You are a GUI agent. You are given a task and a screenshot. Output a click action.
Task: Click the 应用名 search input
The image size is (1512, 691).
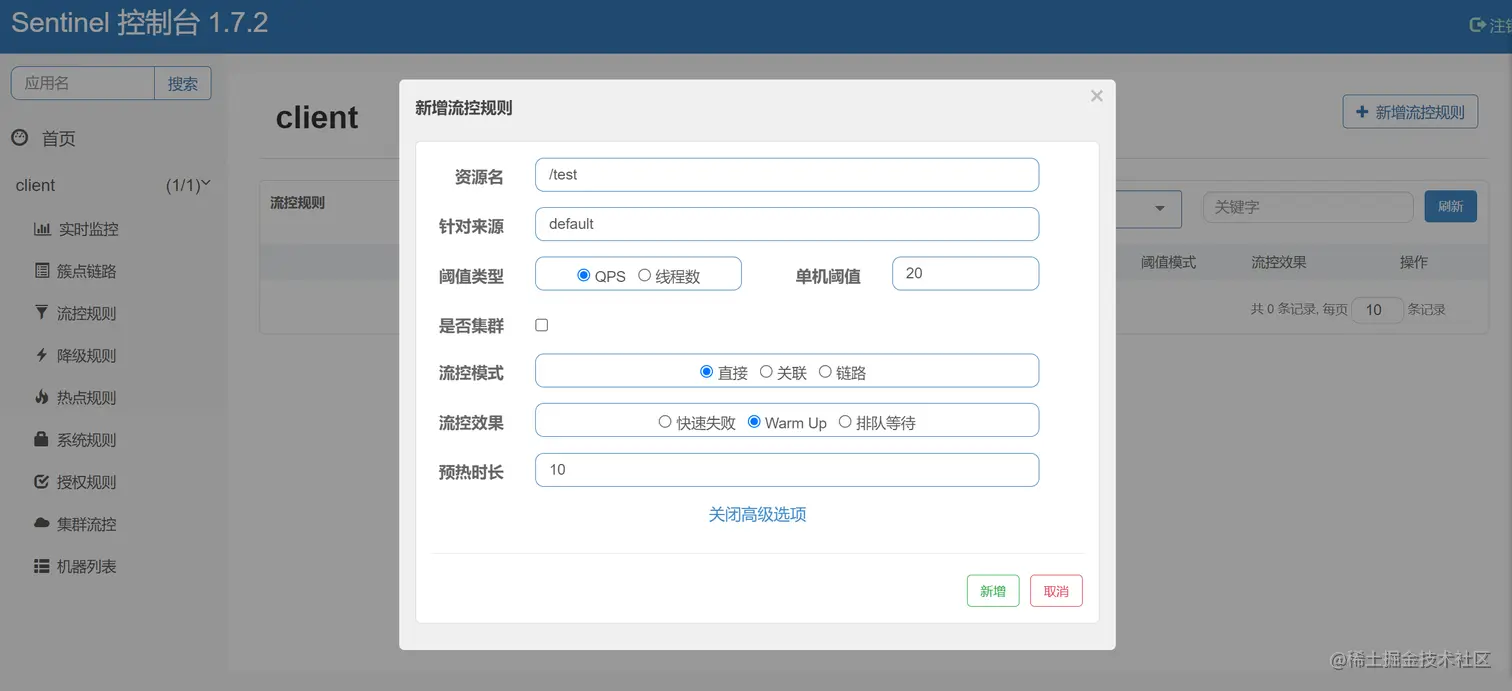[83, 84]
